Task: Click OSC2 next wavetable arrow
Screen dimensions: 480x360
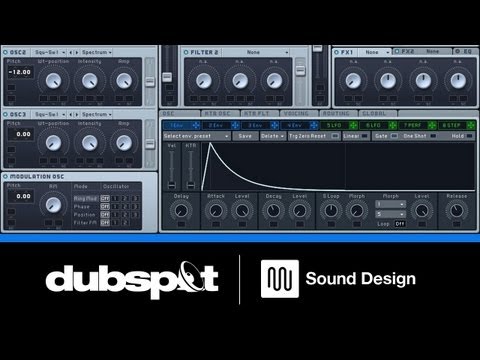Action: click(77, 52)
